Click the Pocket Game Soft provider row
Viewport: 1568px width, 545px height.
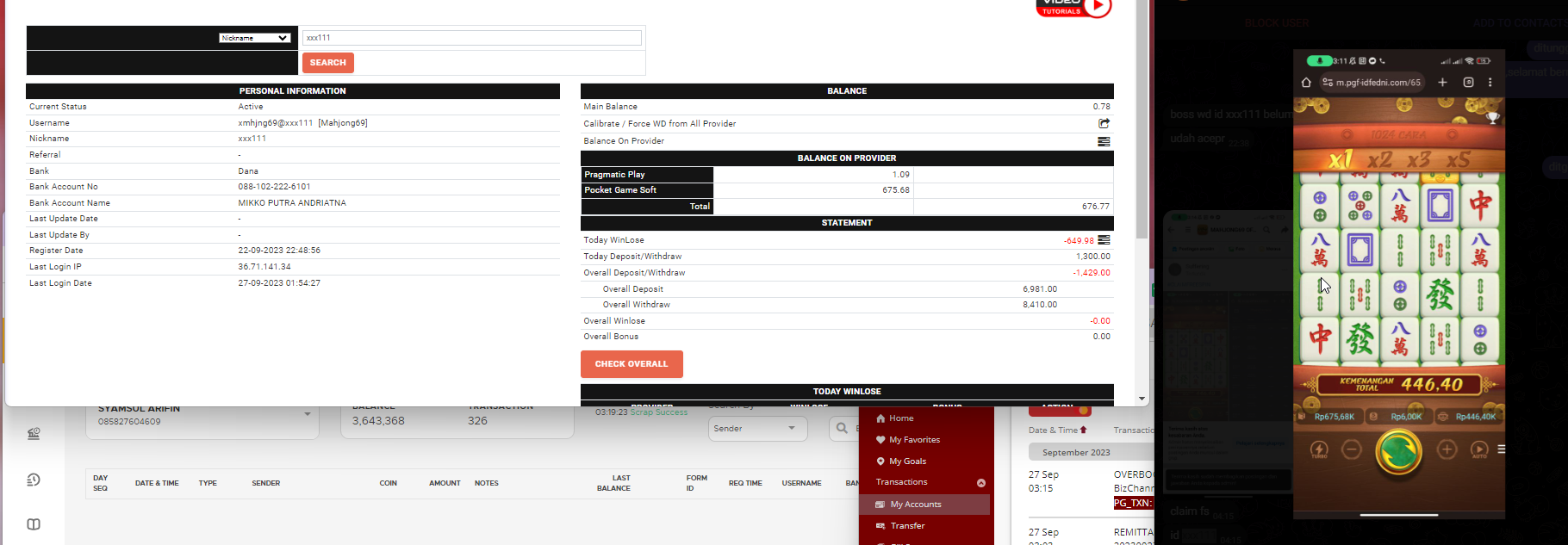847,190
